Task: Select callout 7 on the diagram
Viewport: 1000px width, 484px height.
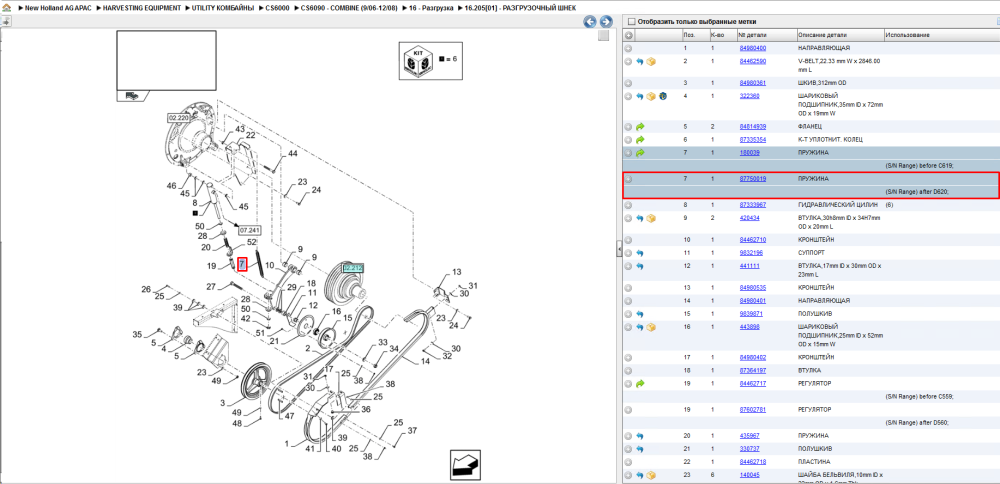Action: [x=242, y=264]
